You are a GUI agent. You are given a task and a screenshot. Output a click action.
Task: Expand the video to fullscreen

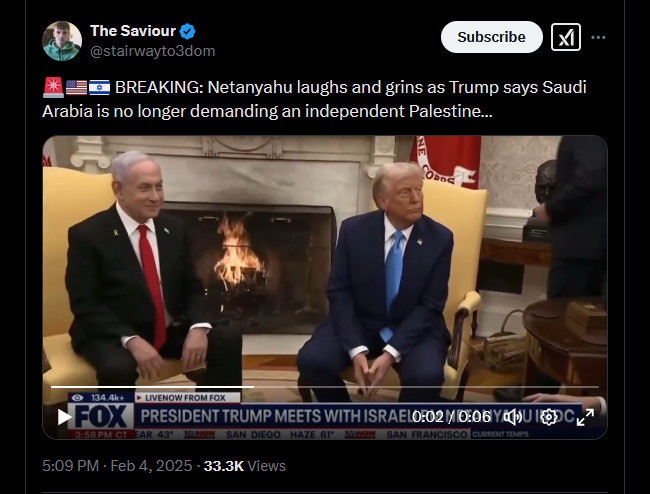coord(585,417)
